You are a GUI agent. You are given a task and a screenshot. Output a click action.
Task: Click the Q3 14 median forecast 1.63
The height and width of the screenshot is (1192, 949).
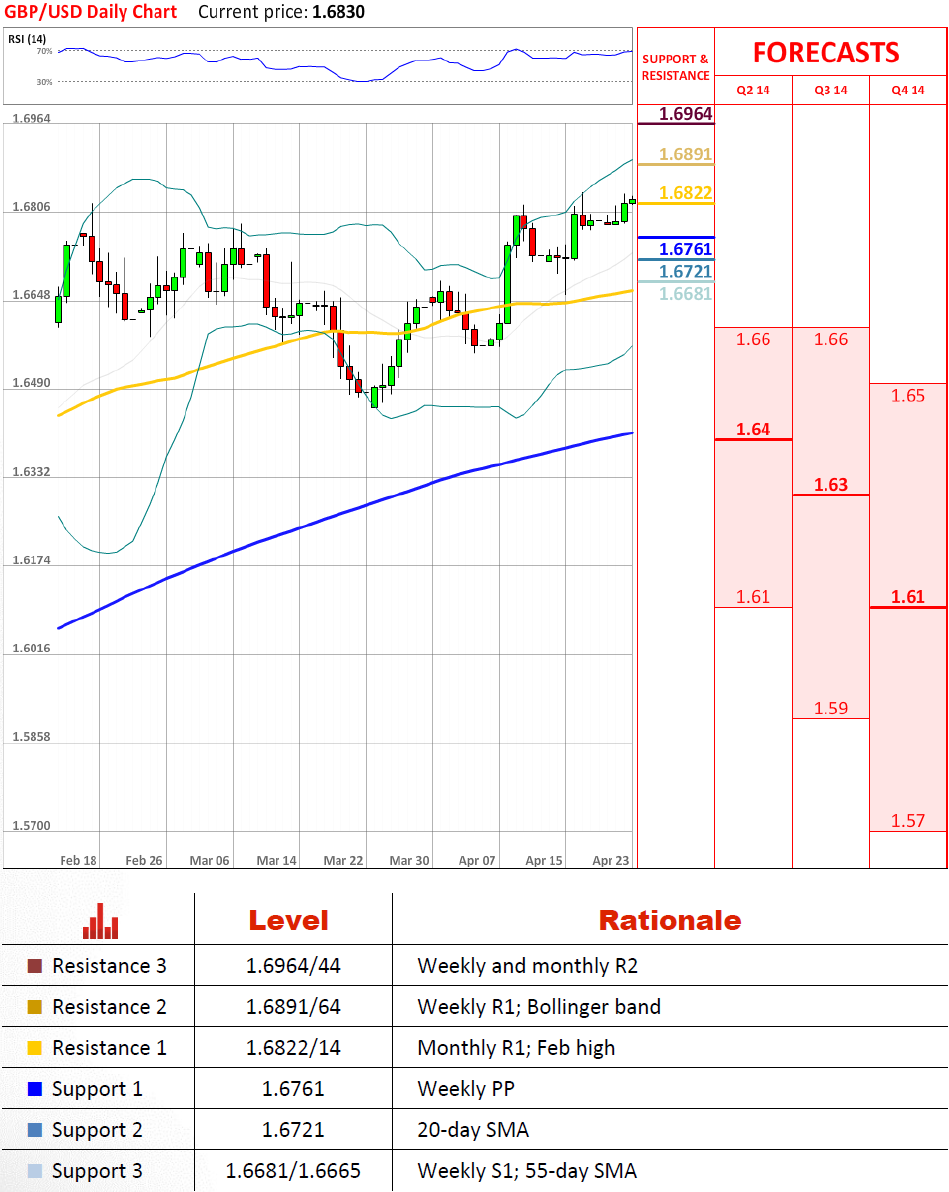(x=830, y=485)
